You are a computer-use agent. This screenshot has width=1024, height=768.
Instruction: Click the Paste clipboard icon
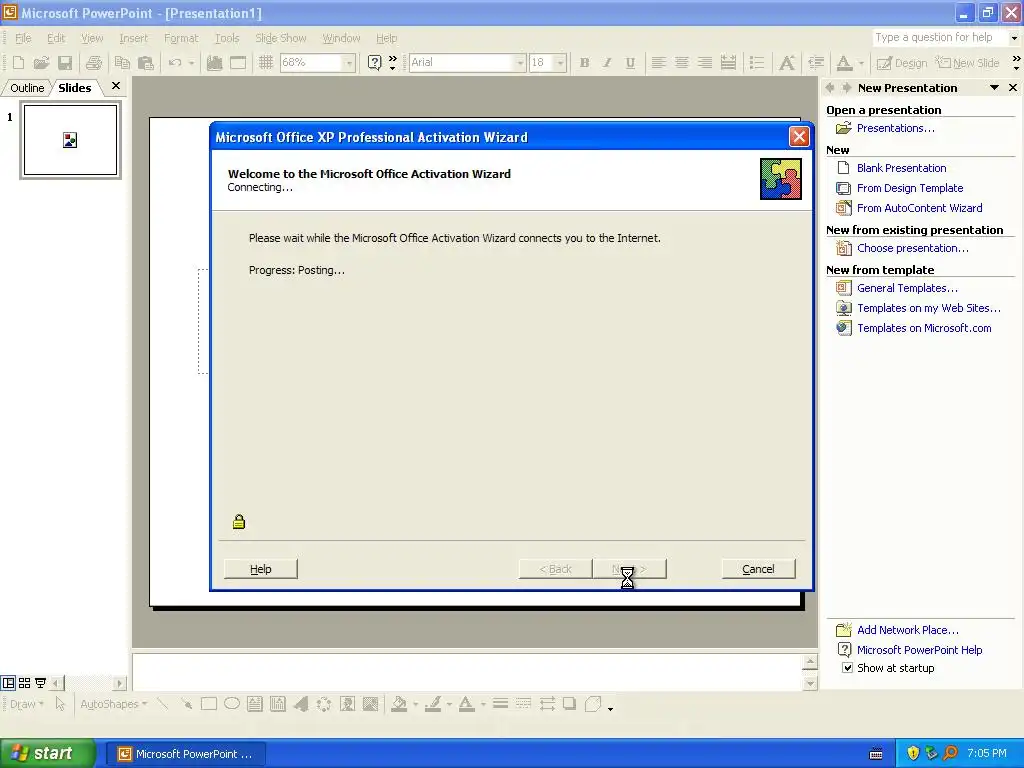point(146,63)
